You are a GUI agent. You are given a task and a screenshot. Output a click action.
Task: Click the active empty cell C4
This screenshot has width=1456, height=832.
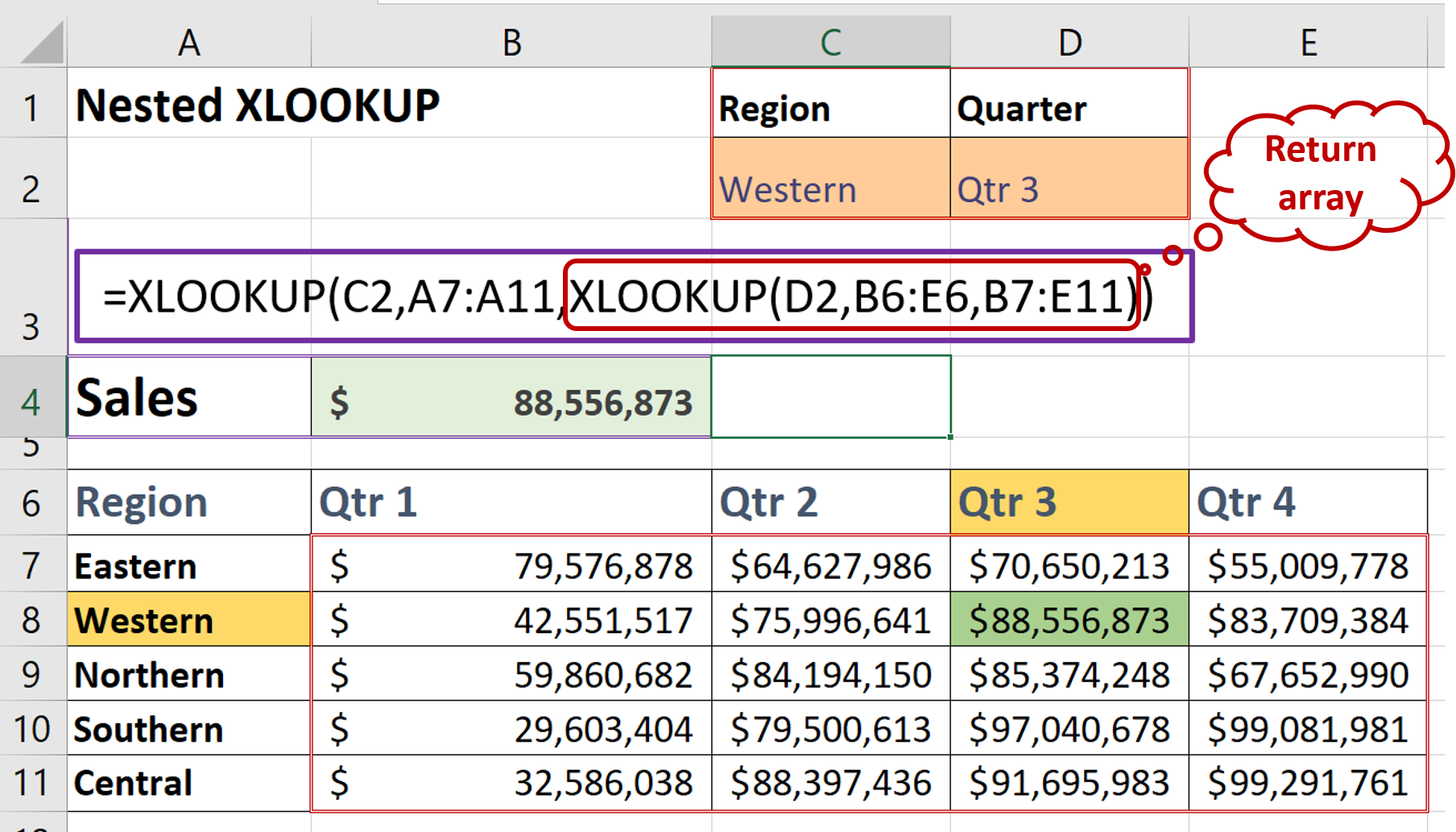[831, 397]
